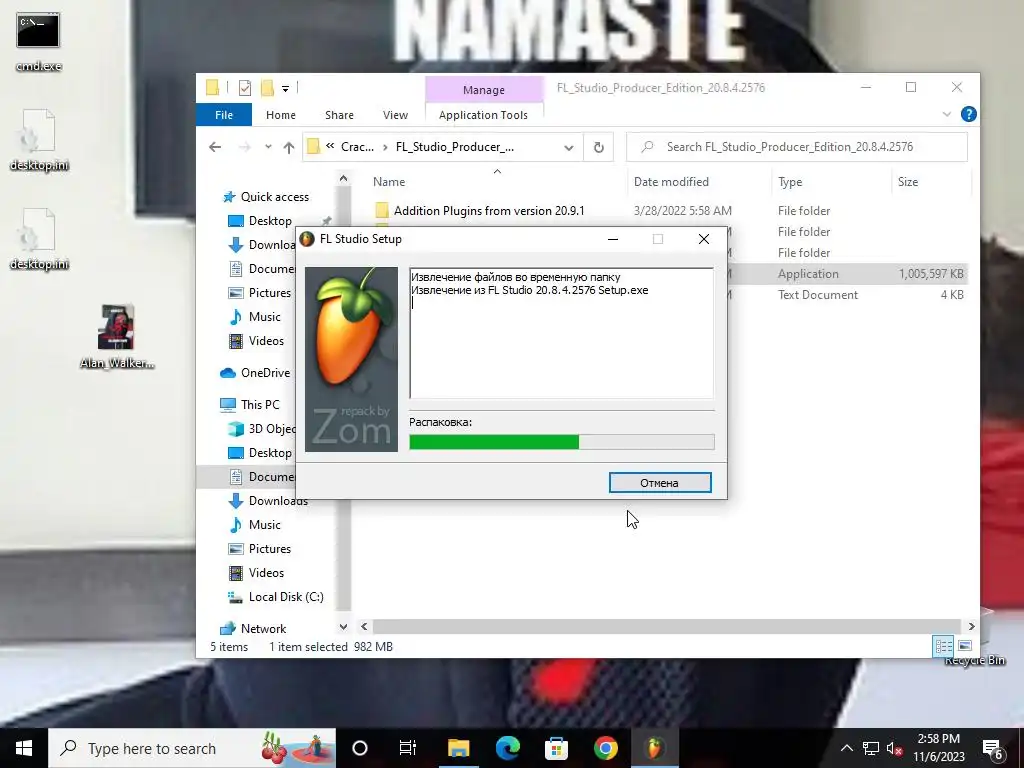Click the muted volume tray icon
The width and height of the screenshot is (1024, 768).
(x=895, y=748)
